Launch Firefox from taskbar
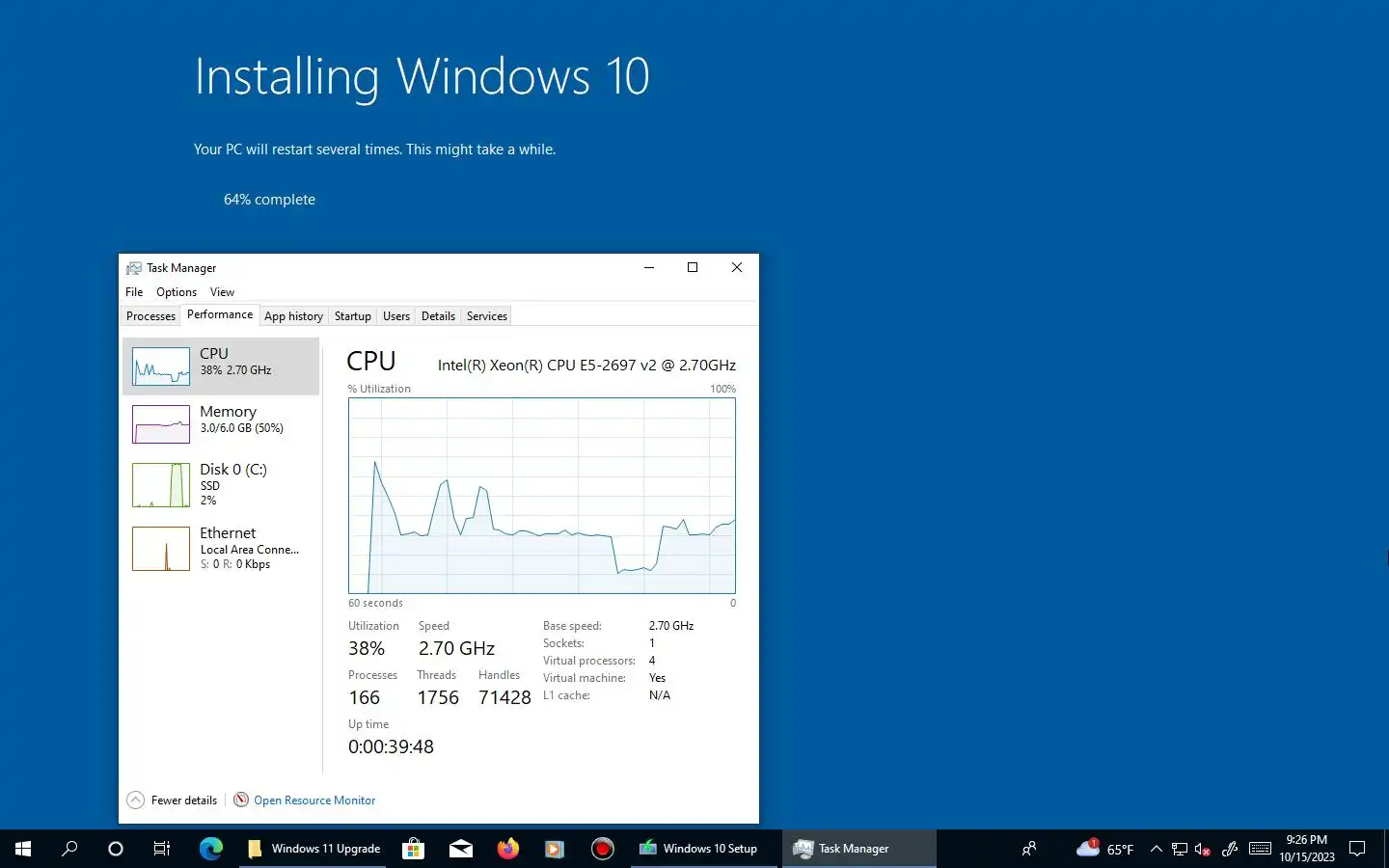The height and width of the screenshot is (868, 1389). coord(508,849)
